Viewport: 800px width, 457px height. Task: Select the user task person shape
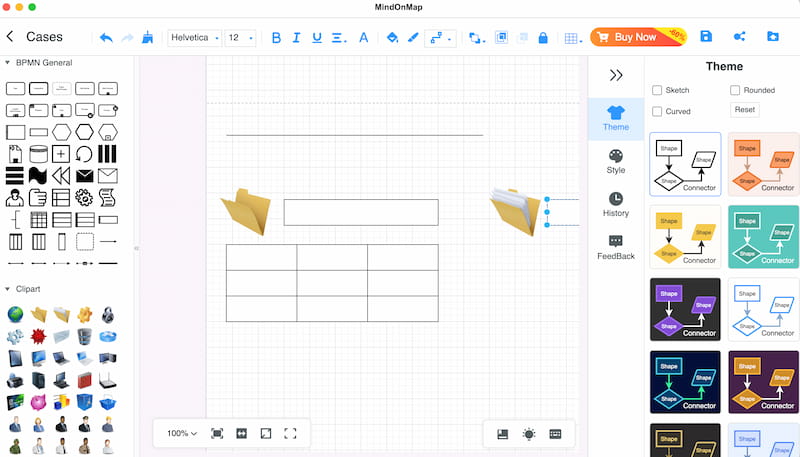click(15, 197)
